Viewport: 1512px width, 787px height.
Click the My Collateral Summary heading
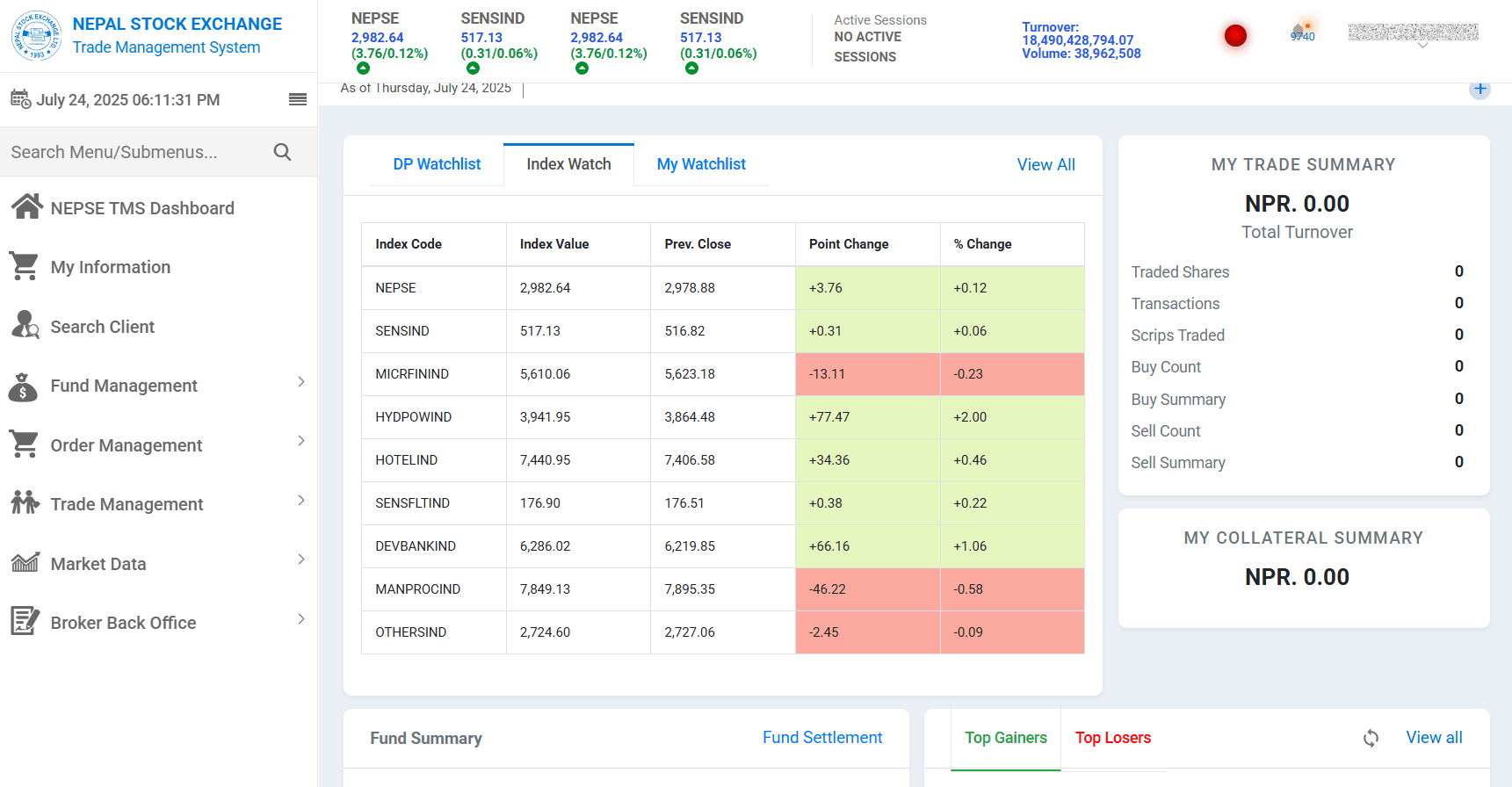click(x=1303, y=538)
